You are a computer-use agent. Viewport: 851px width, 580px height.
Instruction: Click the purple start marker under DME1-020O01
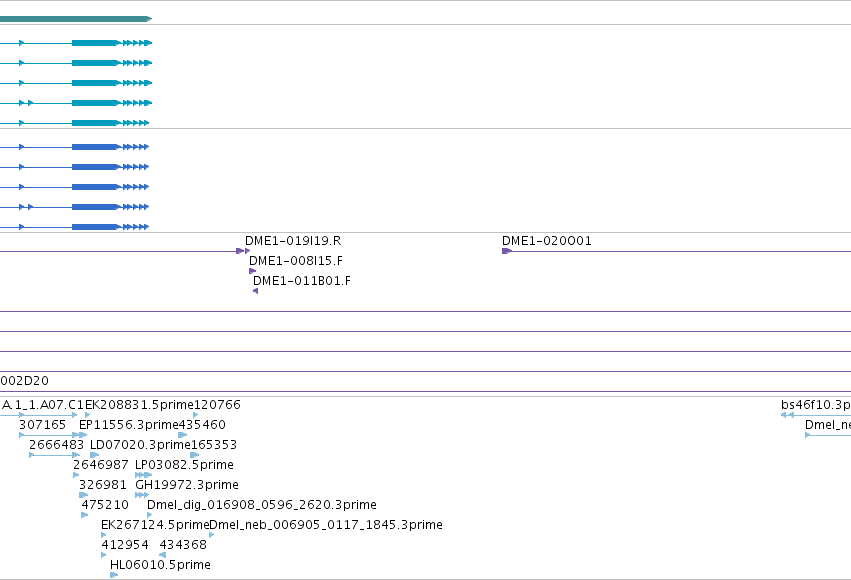point(507,251)
